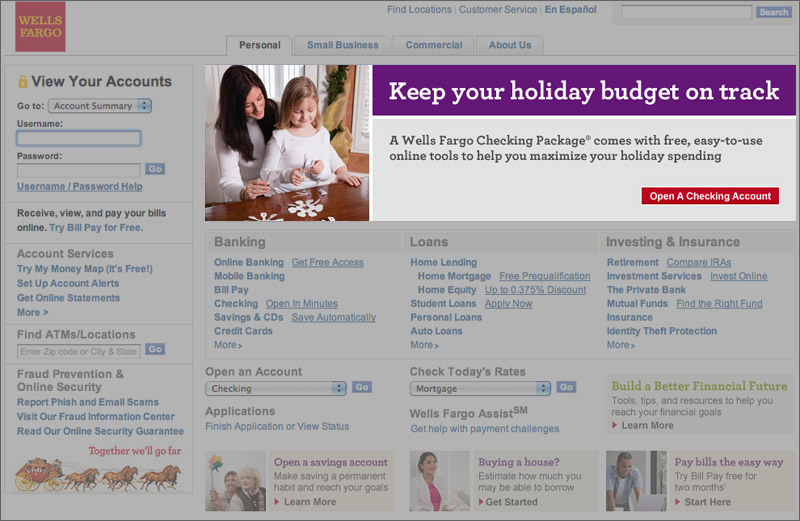Click the padlock icon beside View Your Accounts
This screenshot has height=521, width=800.
(23, 81)
